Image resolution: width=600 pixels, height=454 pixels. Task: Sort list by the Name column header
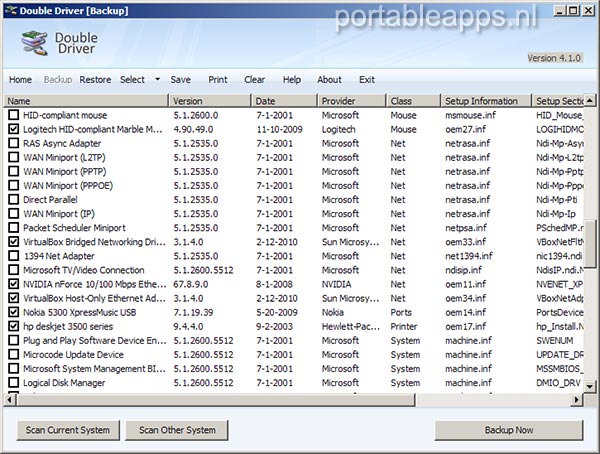coord(86,101)
